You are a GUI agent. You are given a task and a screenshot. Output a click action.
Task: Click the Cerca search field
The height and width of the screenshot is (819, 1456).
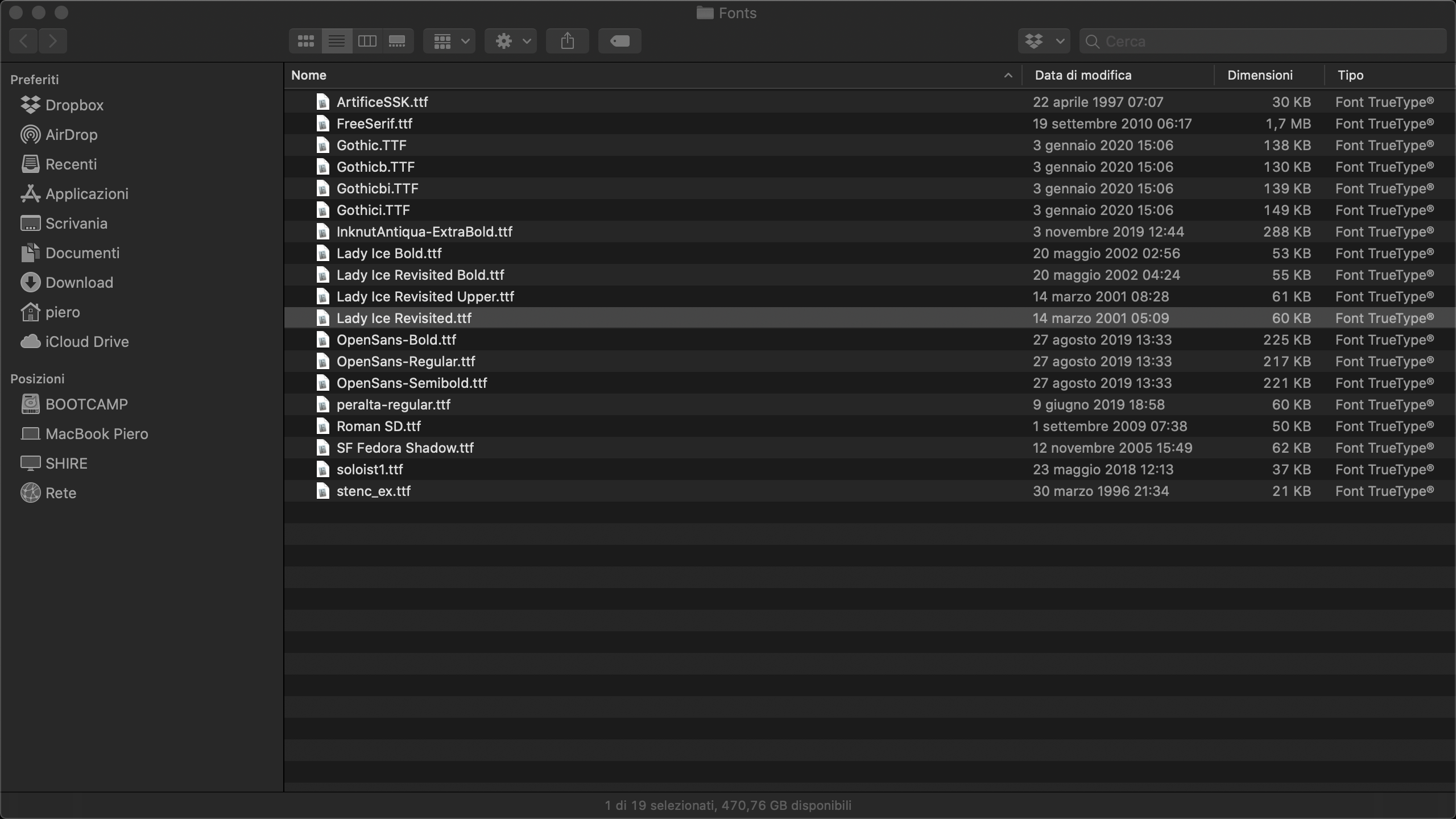[1268, 41]
